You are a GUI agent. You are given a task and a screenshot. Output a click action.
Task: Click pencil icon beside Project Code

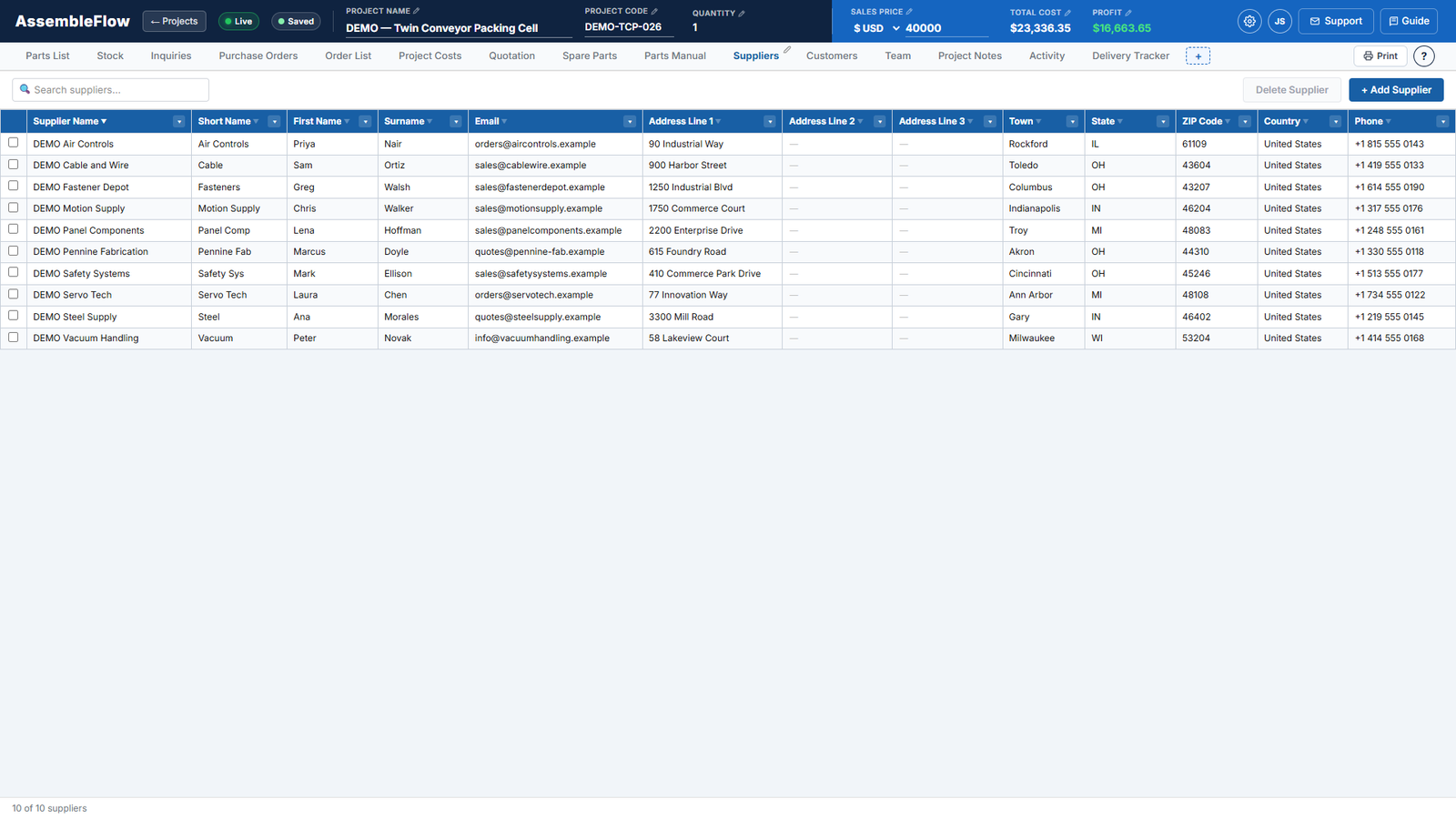pyautogui.click(x=654, y=11)
